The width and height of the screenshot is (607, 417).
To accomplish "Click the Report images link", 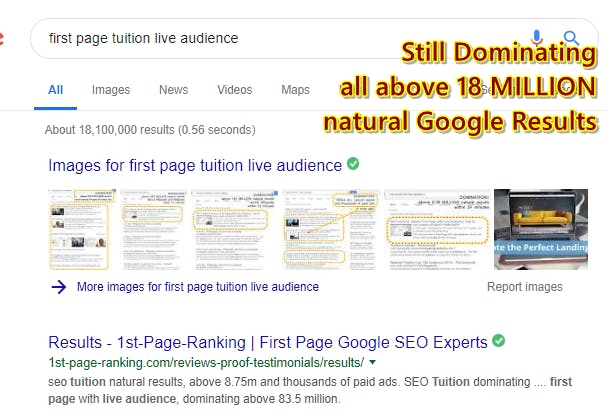I will click(524, 287).
